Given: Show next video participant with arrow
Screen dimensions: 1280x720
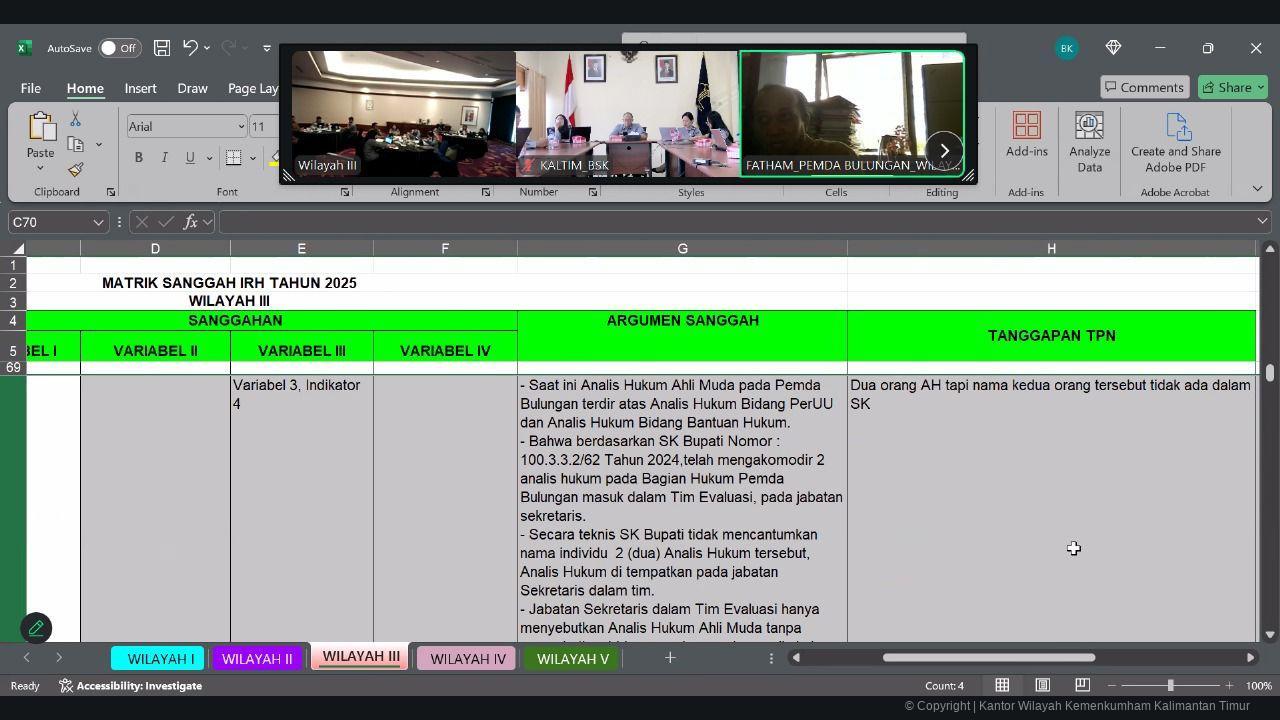Looking at the screenshot, I should click(x=944, y=151).
